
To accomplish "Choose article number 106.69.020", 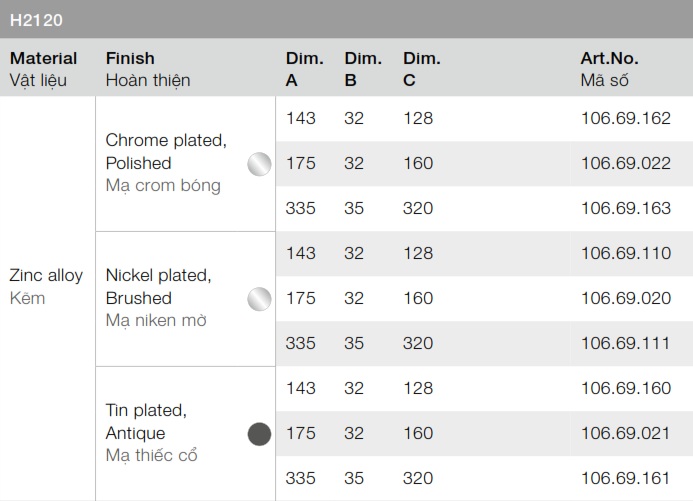I will click(625, 298).
